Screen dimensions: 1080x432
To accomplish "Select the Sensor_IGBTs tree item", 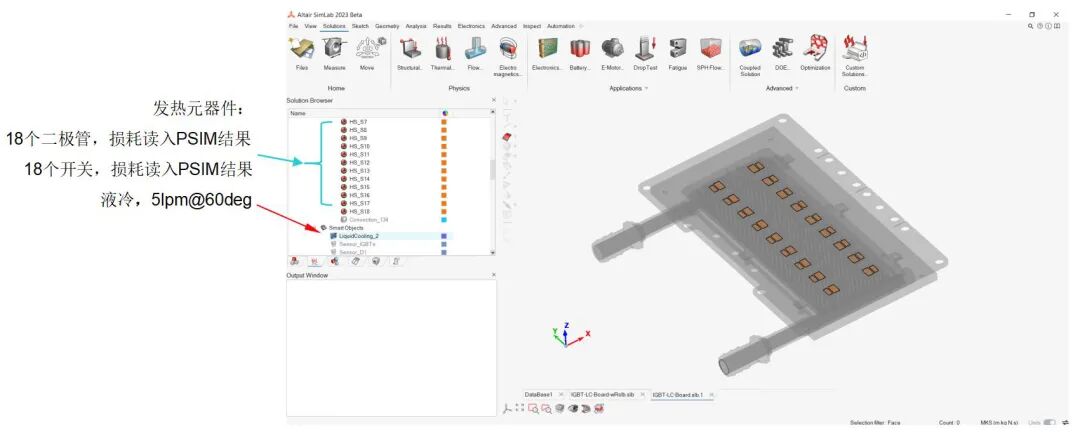I will (x=357, y=244).
